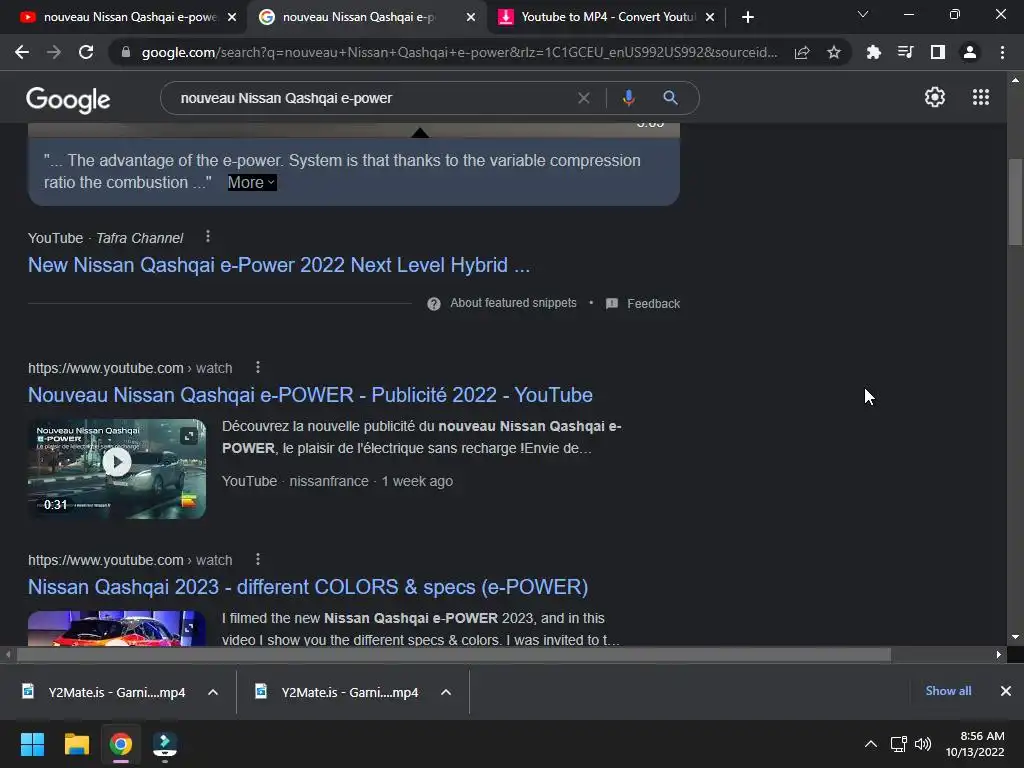Open Nissan Qashqai 2023 different COLORS link
Viewport: 1024px width, 768px height.
[x=308, y=587]
